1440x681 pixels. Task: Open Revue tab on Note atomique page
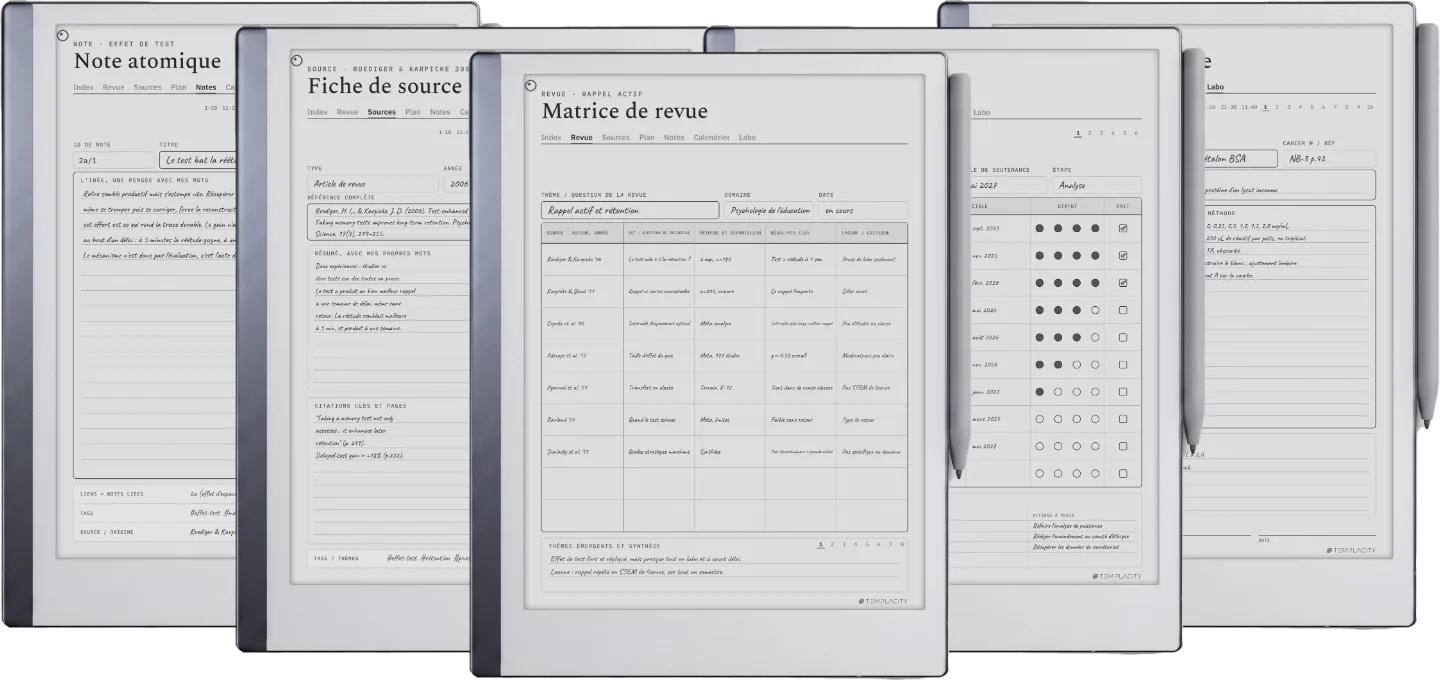(x=113, y=87)
